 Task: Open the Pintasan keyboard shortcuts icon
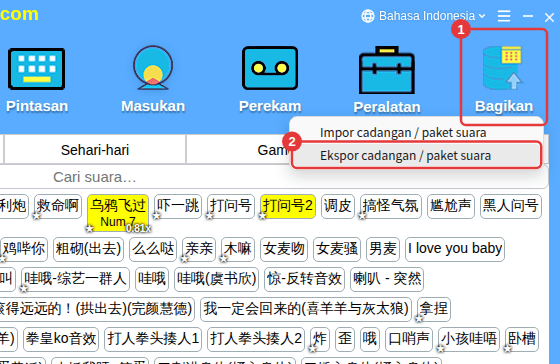[x=36, y=69]
